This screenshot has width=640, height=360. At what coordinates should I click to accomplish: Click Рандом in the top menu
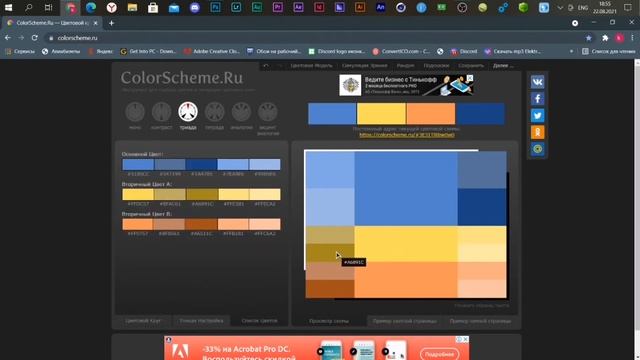405,66
